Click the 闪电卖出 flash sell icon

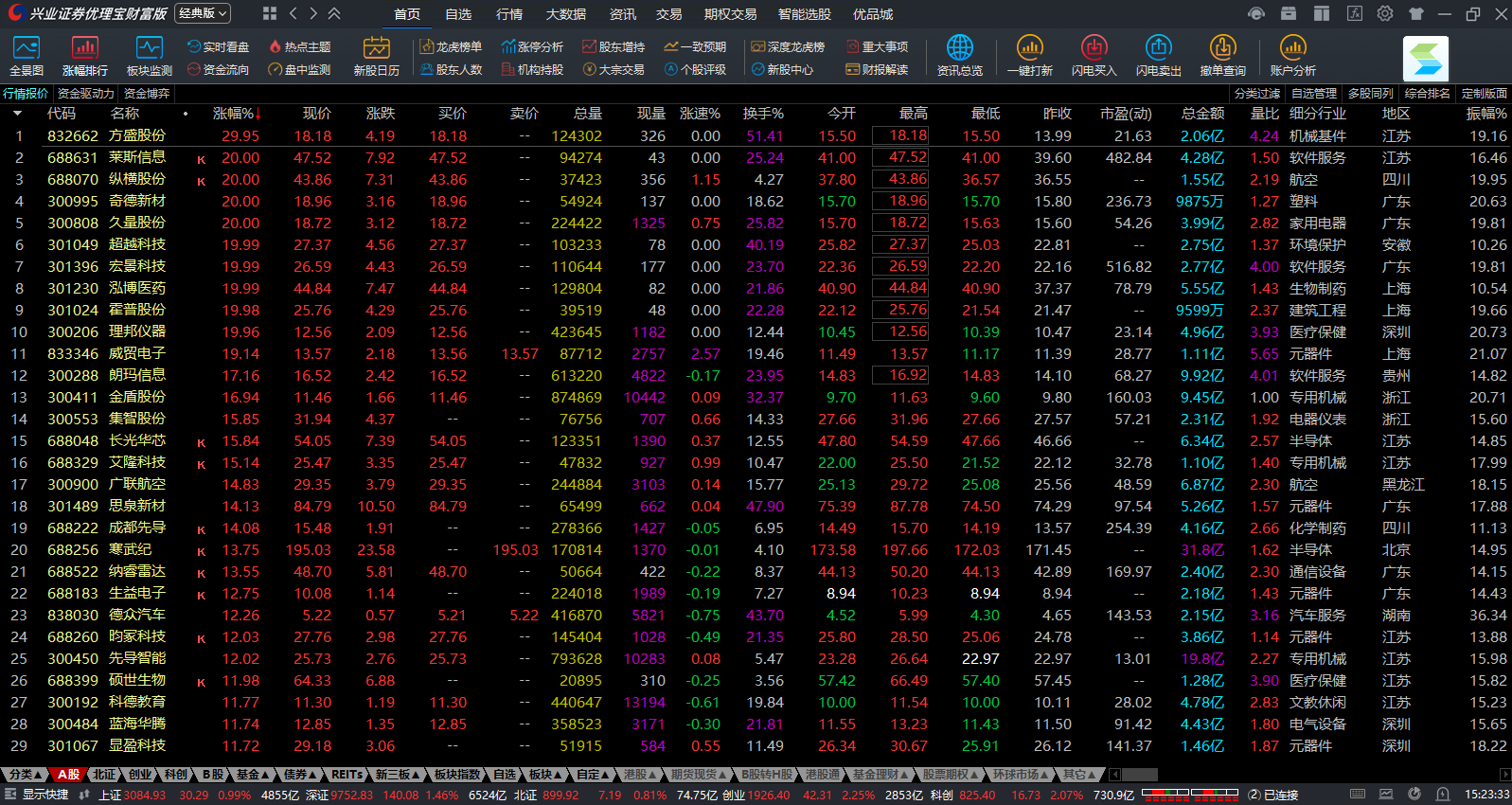pos(1158,55)
